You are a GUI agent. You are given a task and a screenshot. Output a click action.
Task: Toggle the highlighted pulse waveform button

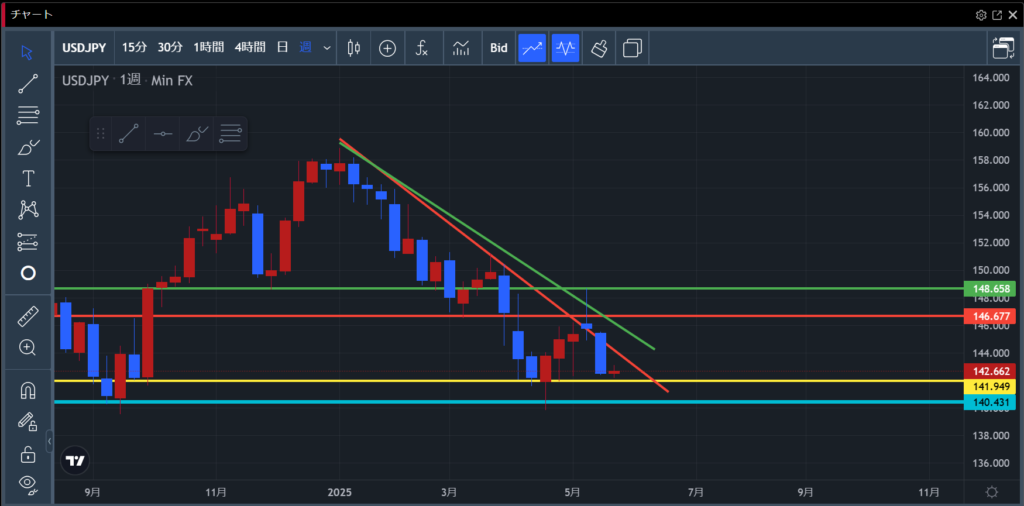point(566,48)
